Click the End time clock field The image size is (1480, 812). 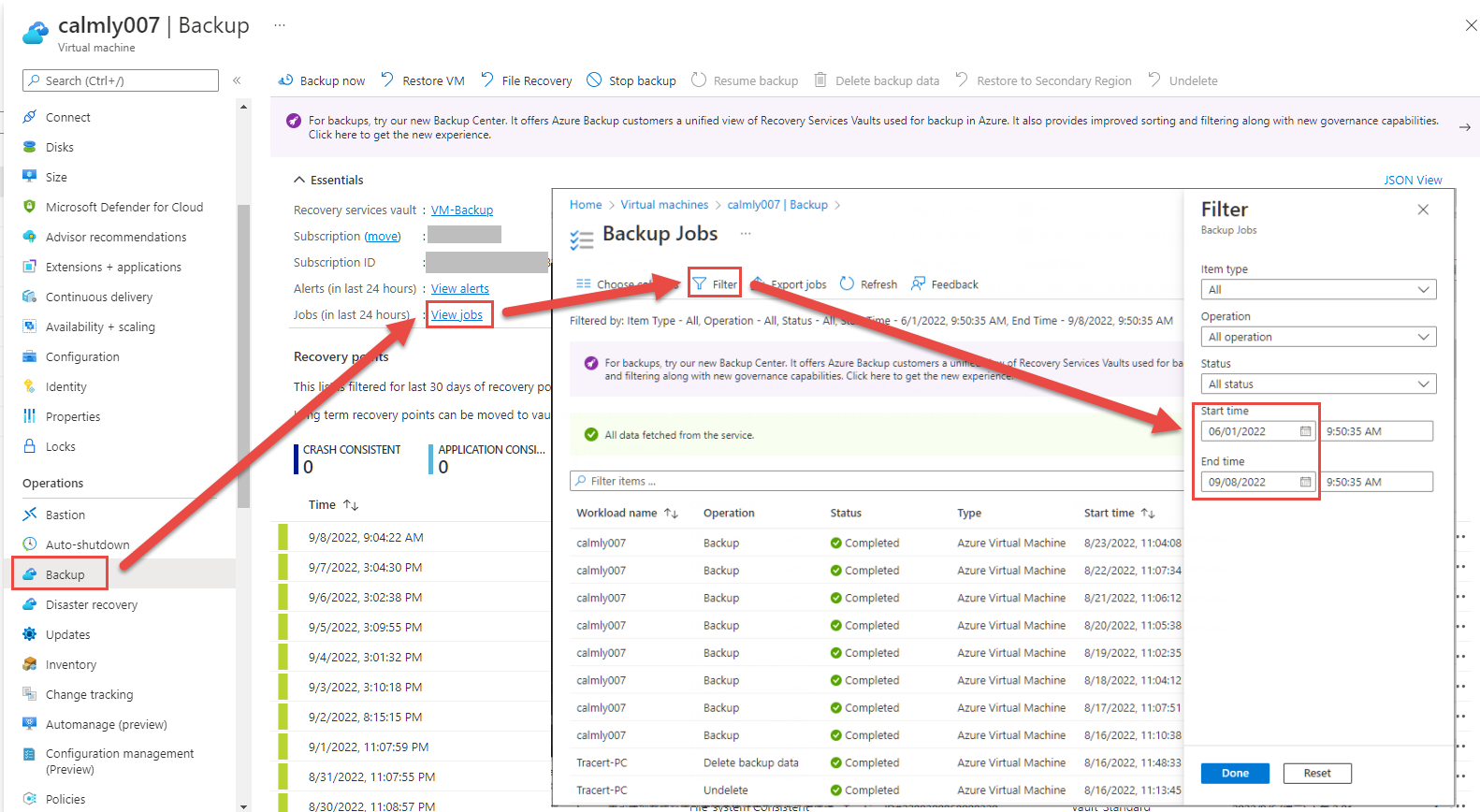tap(1376, 482)
